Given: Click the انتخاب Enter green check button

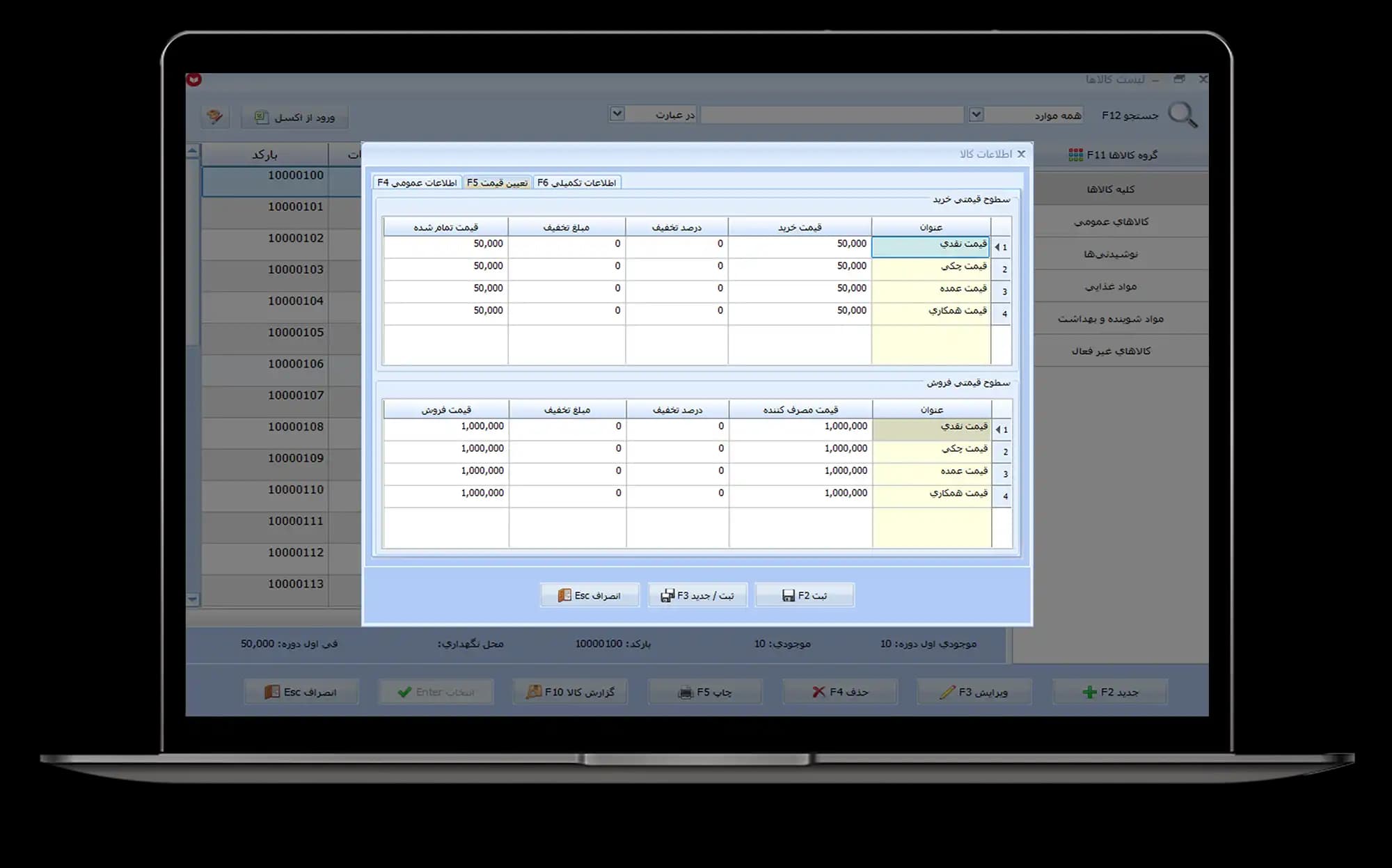Looking at the screenshot, I should [436, 692].
